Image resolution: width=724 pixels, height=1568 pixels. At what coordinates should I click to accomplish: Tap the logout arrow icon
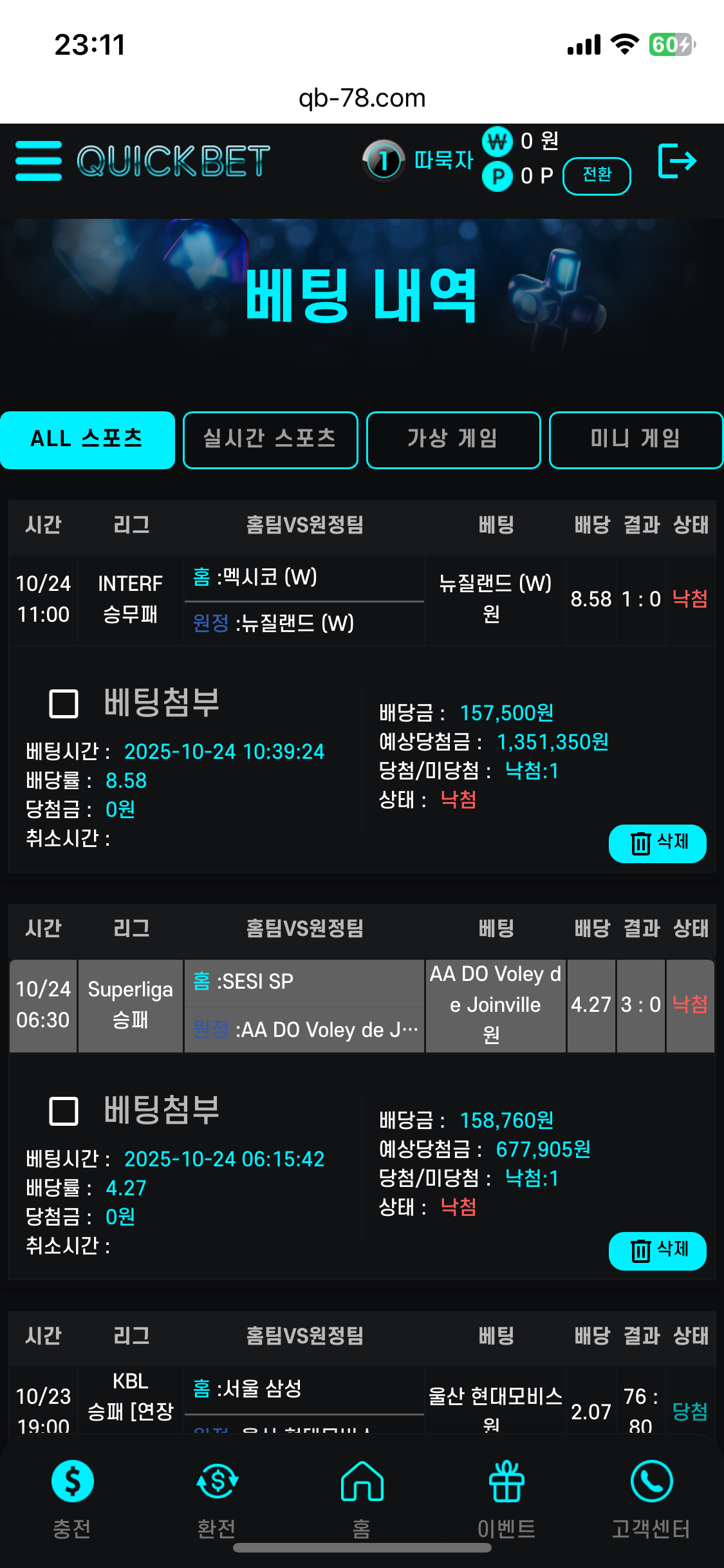677,161
